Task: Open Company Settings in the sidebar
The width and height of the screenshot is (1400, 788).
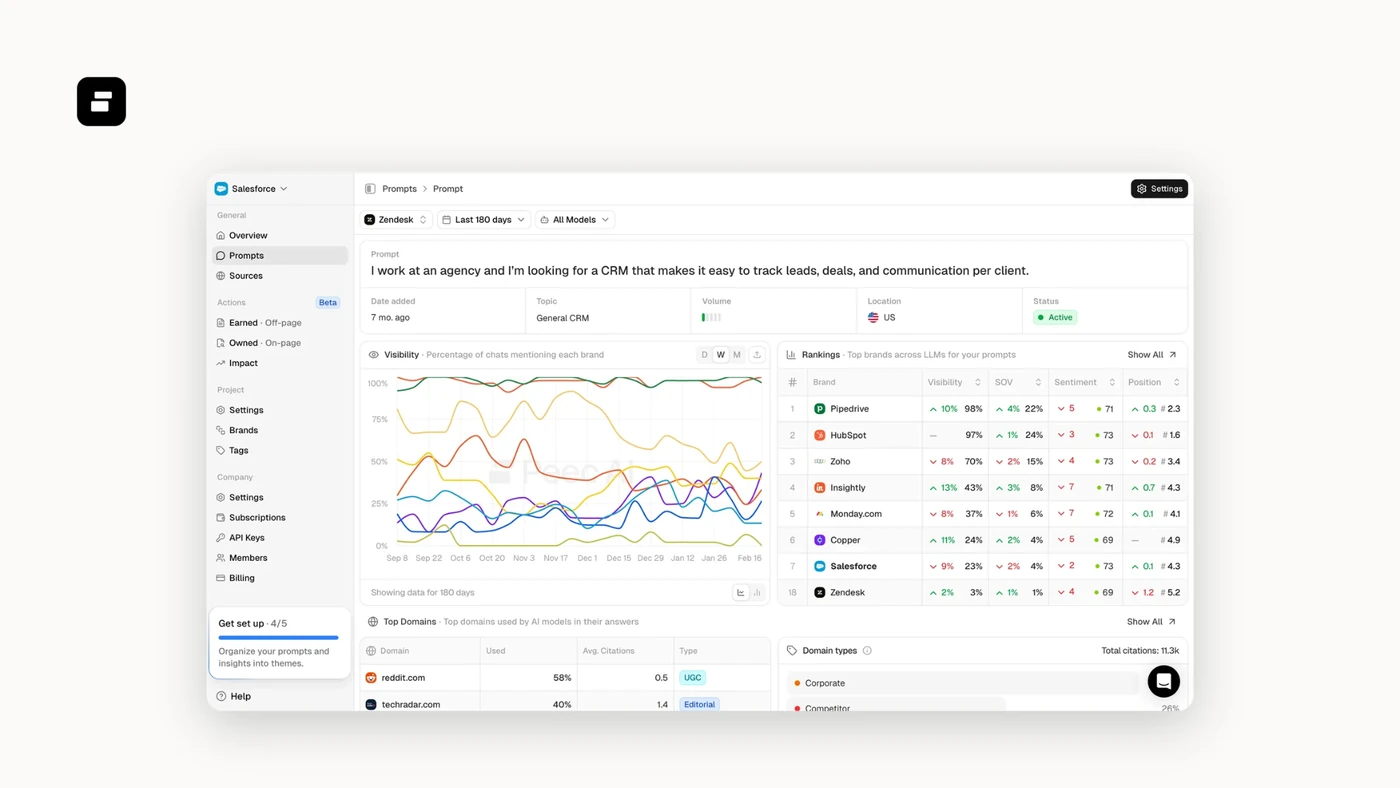Action: point(280,497)
